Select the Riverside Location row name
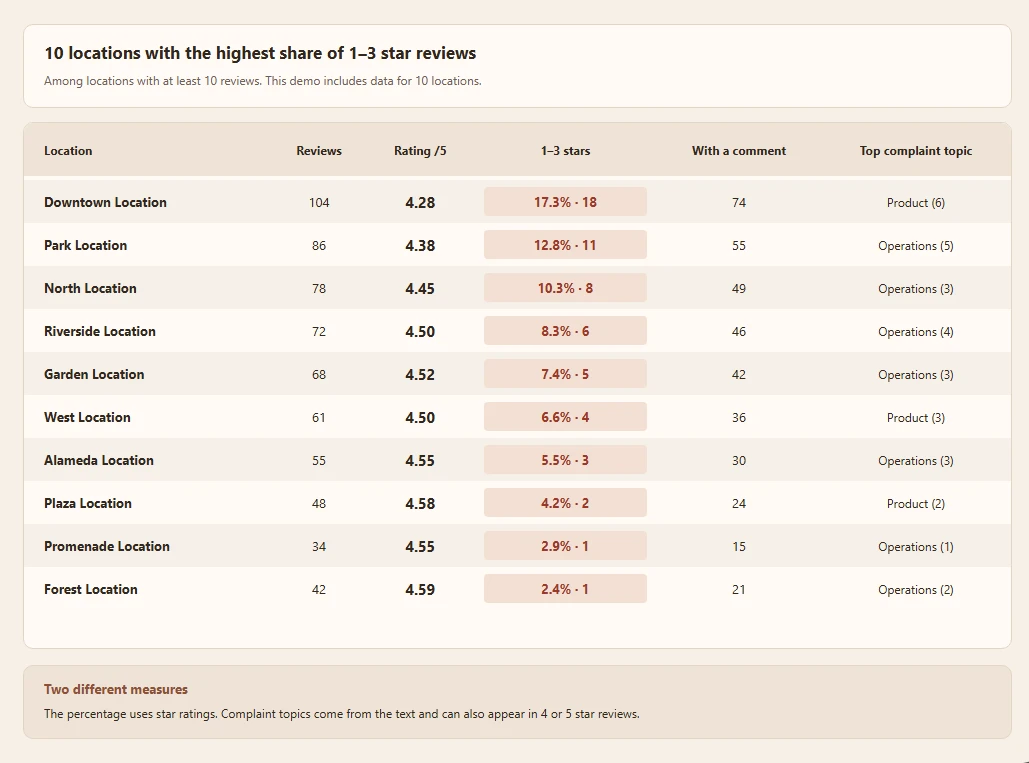Viewport: 1029px width, 763px height. pyautogui.click(x=100, y=331)
